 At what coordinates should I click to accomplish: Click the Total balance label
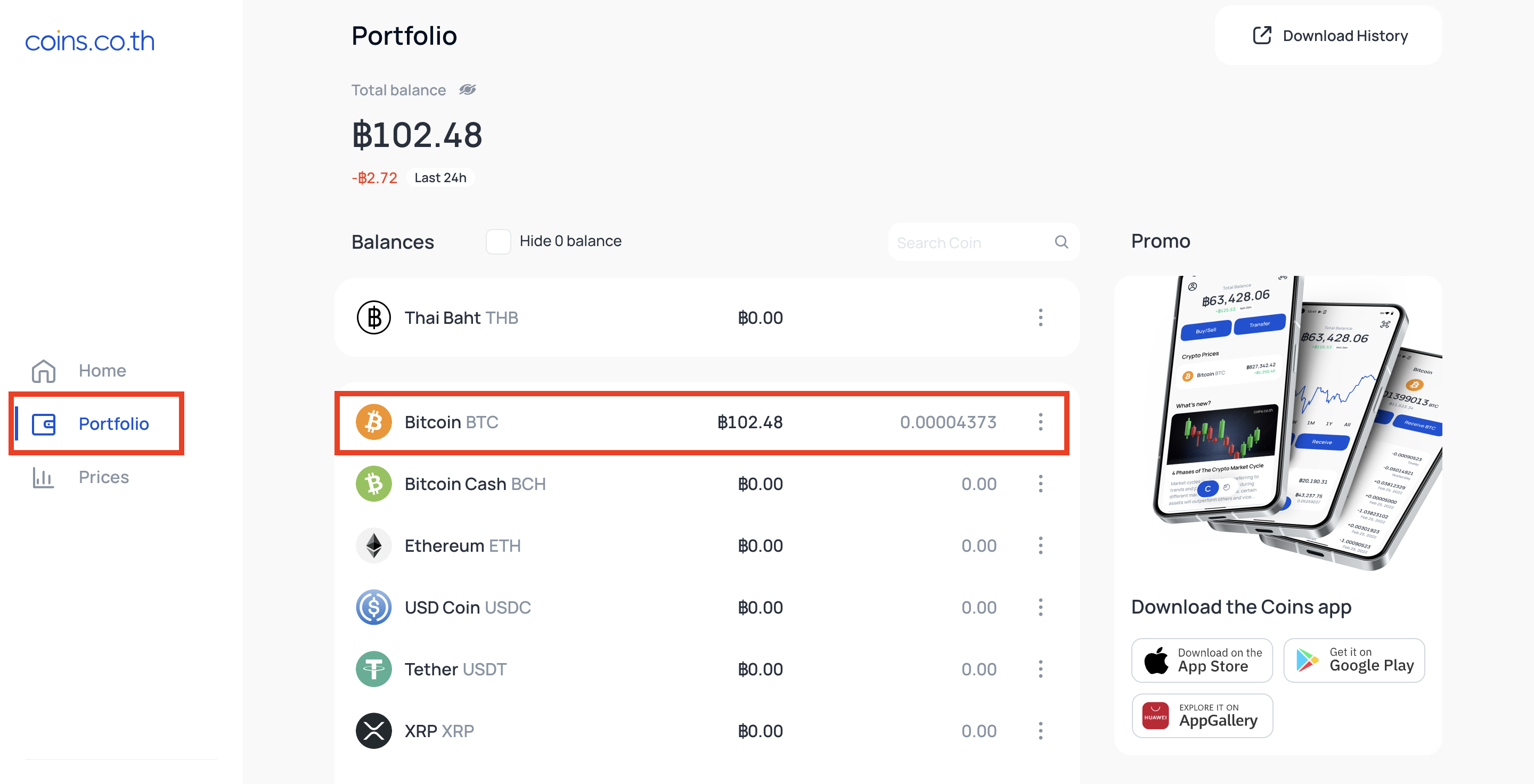pos(398,90)
